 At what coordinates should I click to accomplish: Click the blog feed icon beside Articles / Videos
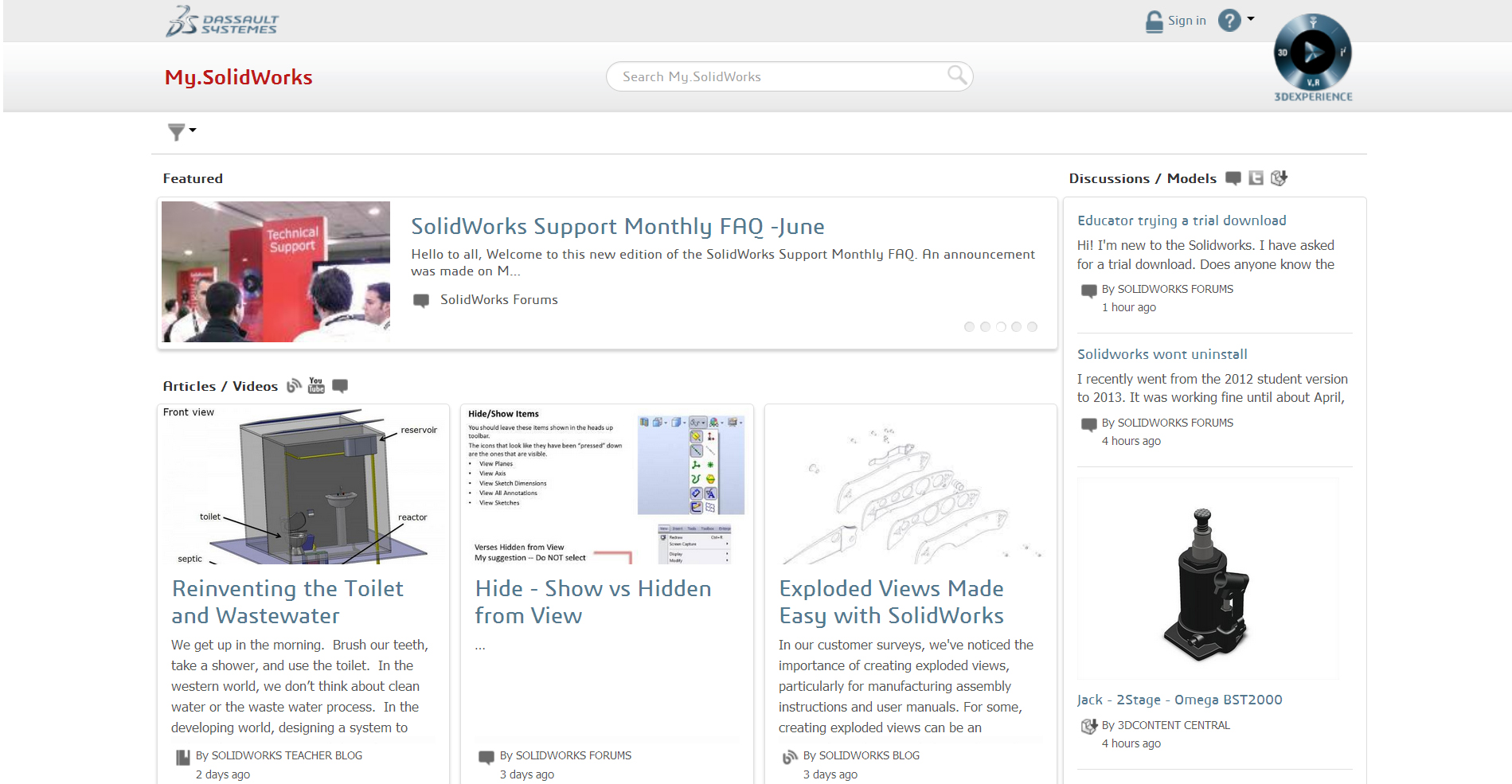[x=294, y=386]
